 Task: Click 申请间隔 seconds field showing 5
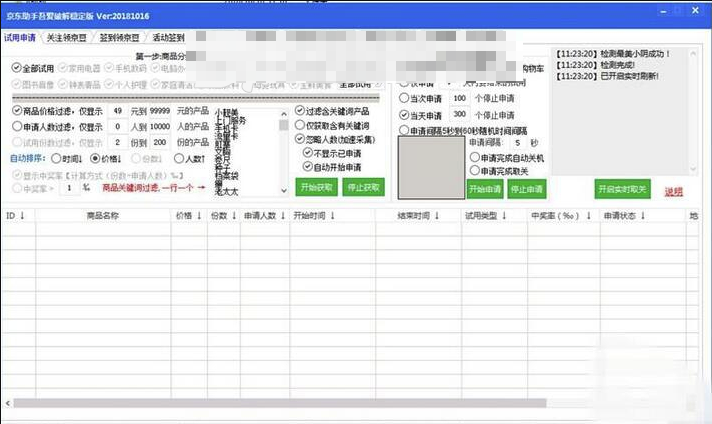pyautogui.click(x=518, y=143)
